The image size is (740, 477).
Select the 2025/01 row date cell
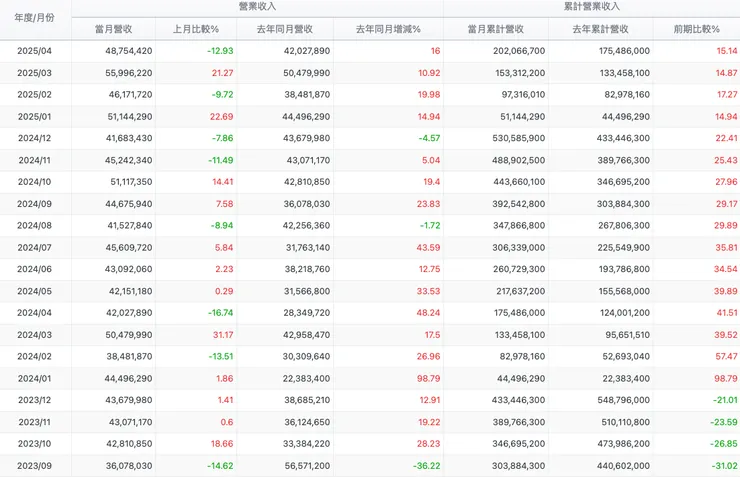point(34,117)
